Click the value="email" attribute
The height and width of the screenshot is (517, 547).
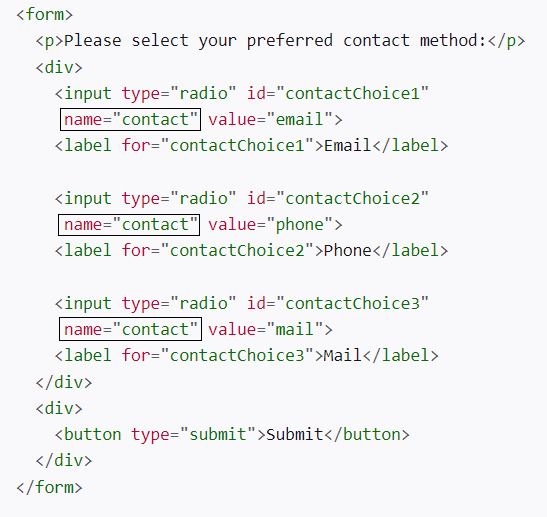coord(270,120)
